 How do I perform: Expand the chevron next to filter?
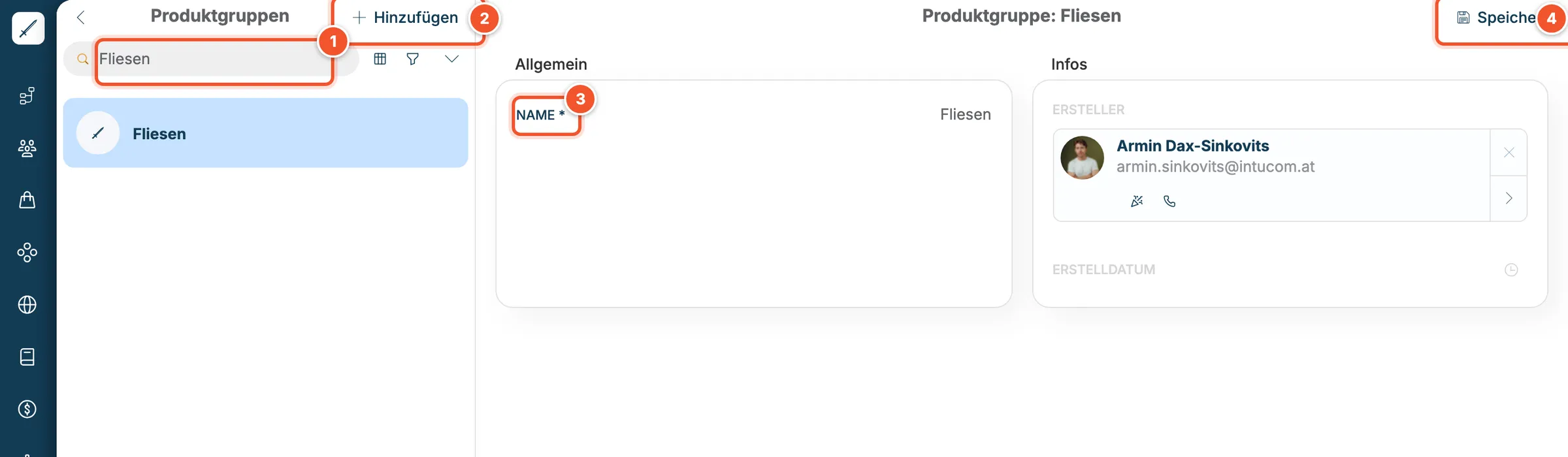[x=451, y=59]
